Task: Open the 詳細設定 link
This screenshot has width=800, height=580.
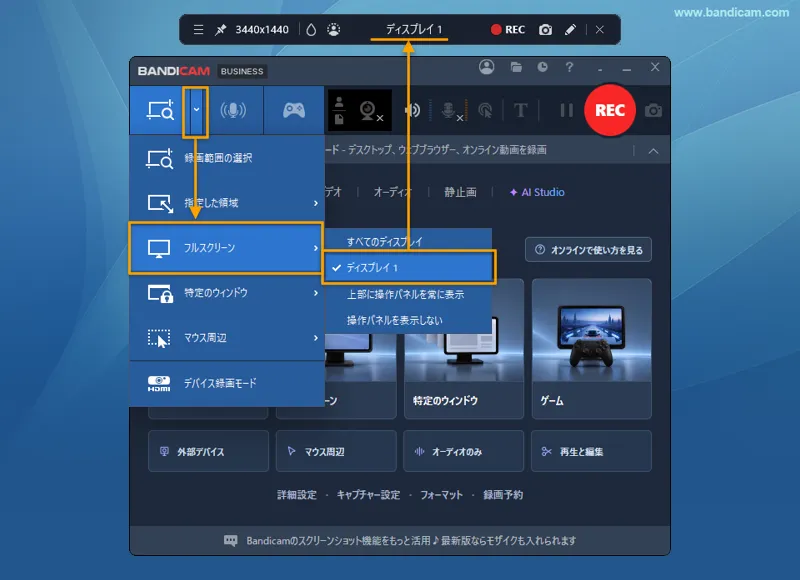Action: [x=297, y=495]
